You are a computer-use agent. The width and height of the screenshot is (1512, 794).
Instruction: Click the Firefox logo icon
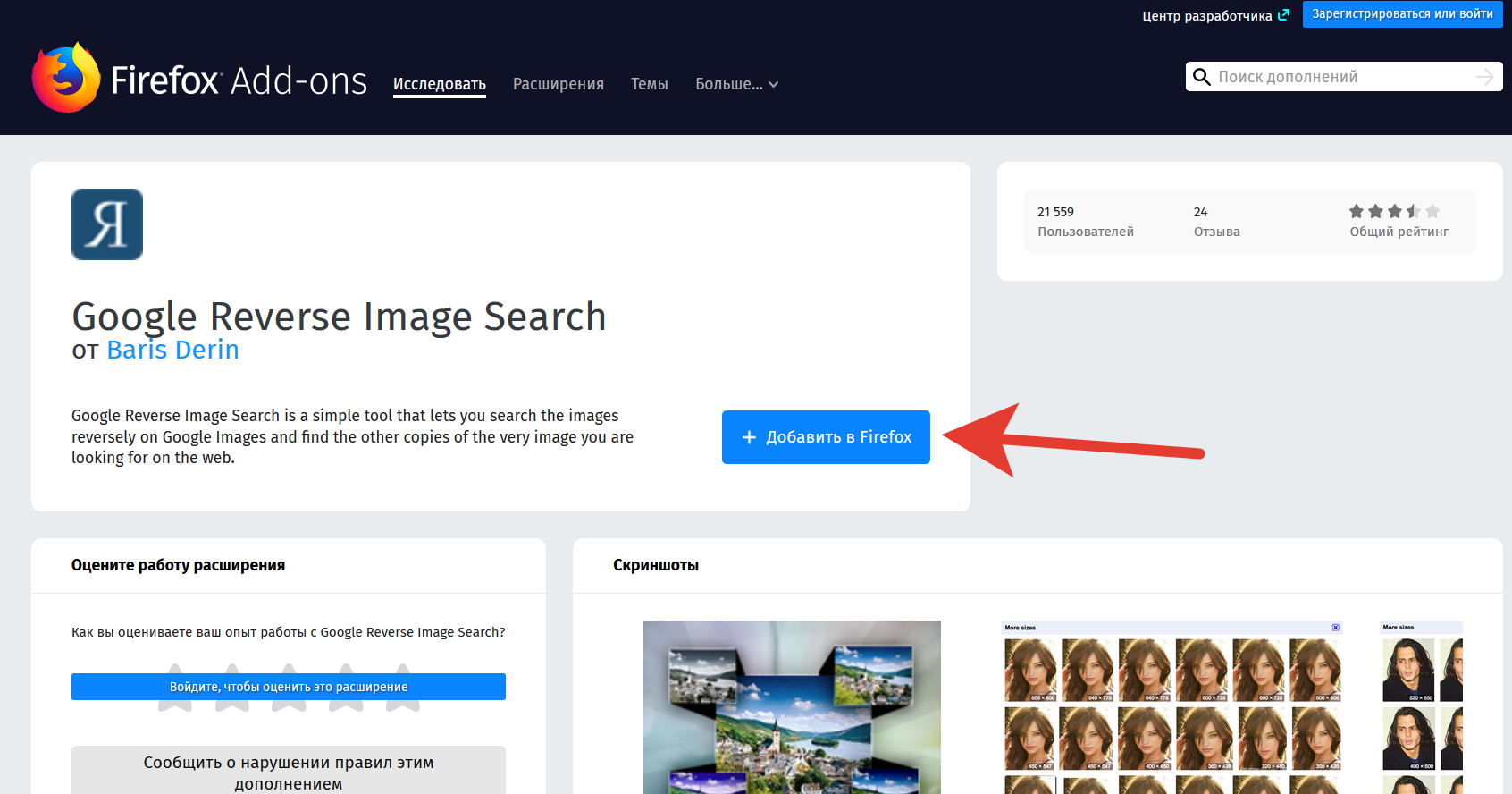[65, 78]
